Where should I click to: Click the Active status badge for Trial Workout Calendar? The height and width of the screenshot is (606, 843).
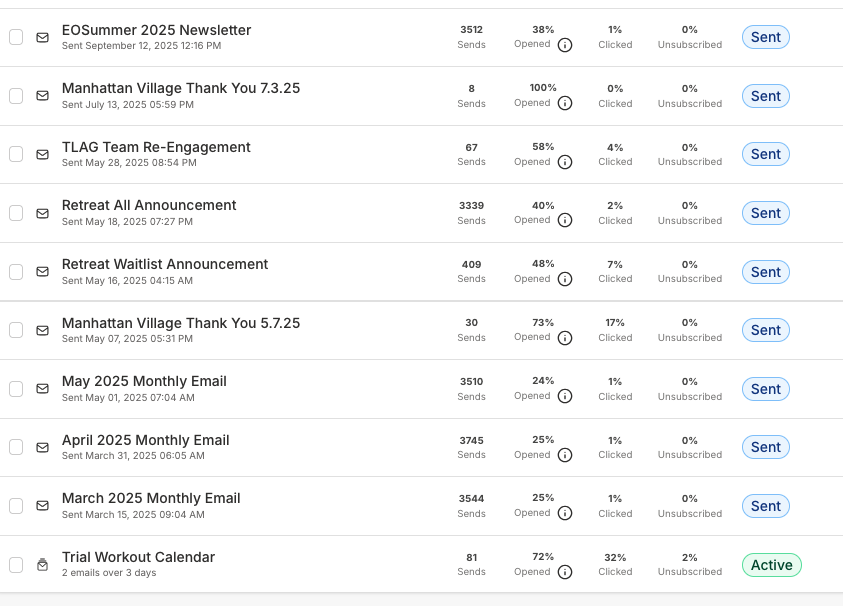[771, 565]
